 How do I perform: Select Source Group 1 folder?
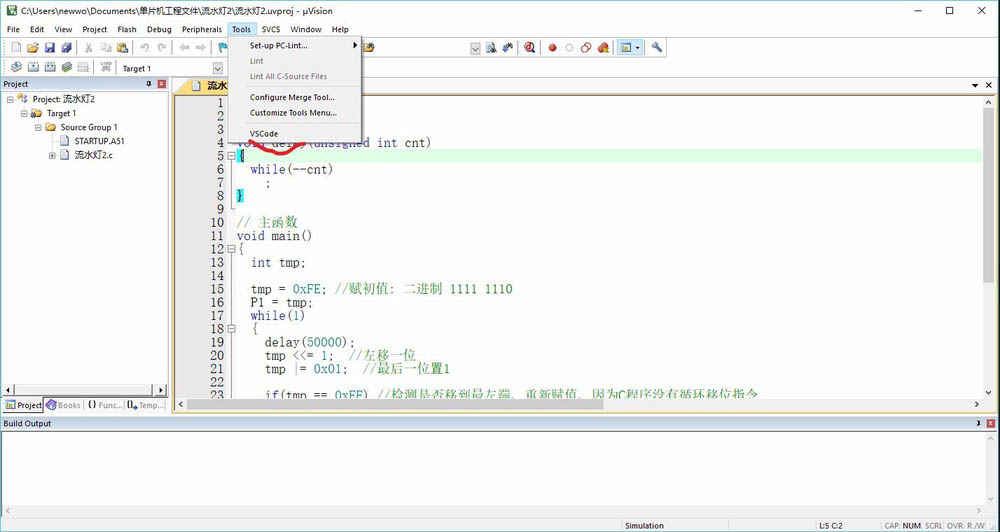pos(89,127)
